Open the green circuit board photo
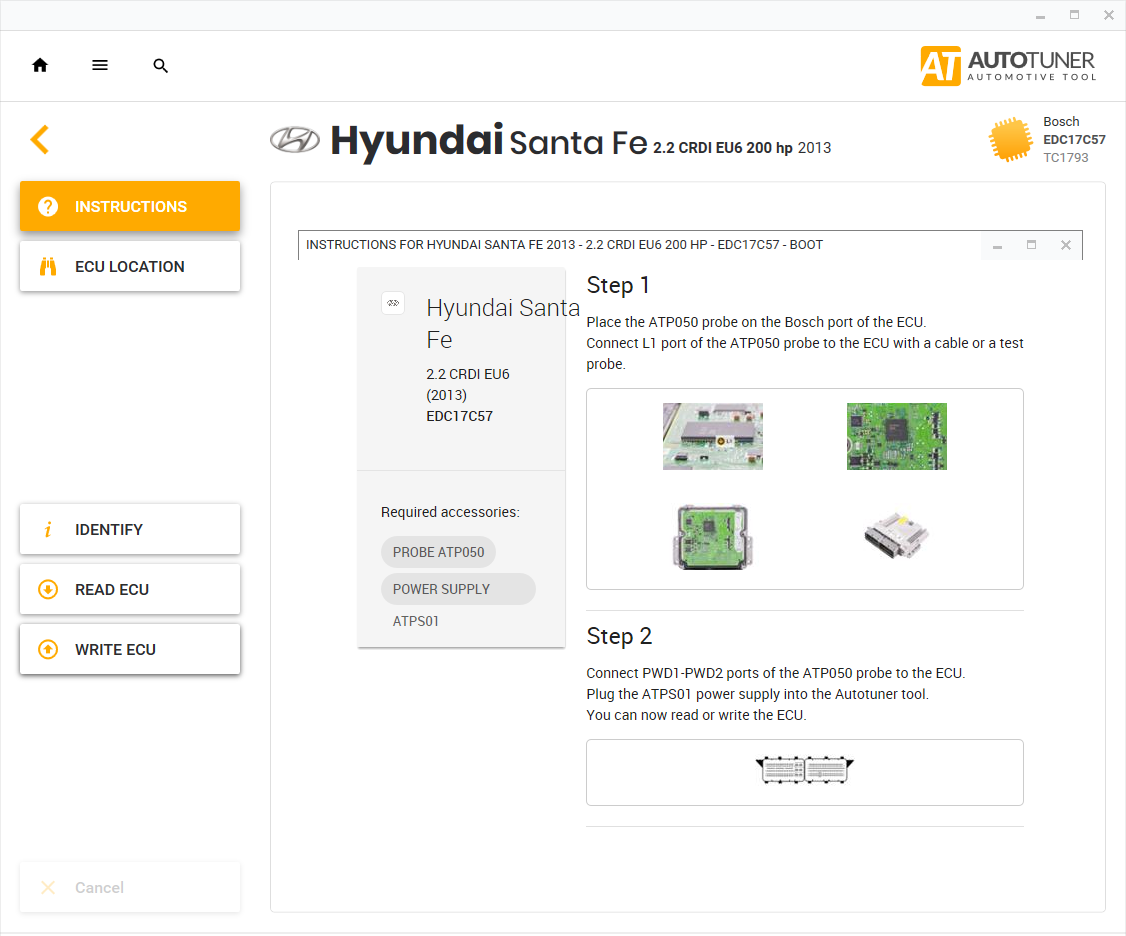1126x936 pixels. pyautogui.click(x=896, y=436)
